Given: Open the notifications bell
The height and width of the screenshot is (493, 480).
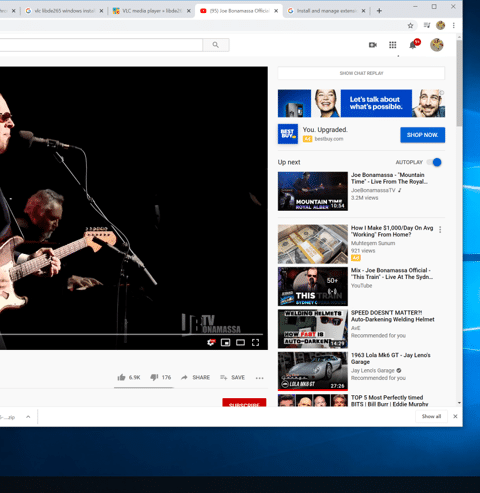Looking at the screenshot, I should click(x=413, y=45).
